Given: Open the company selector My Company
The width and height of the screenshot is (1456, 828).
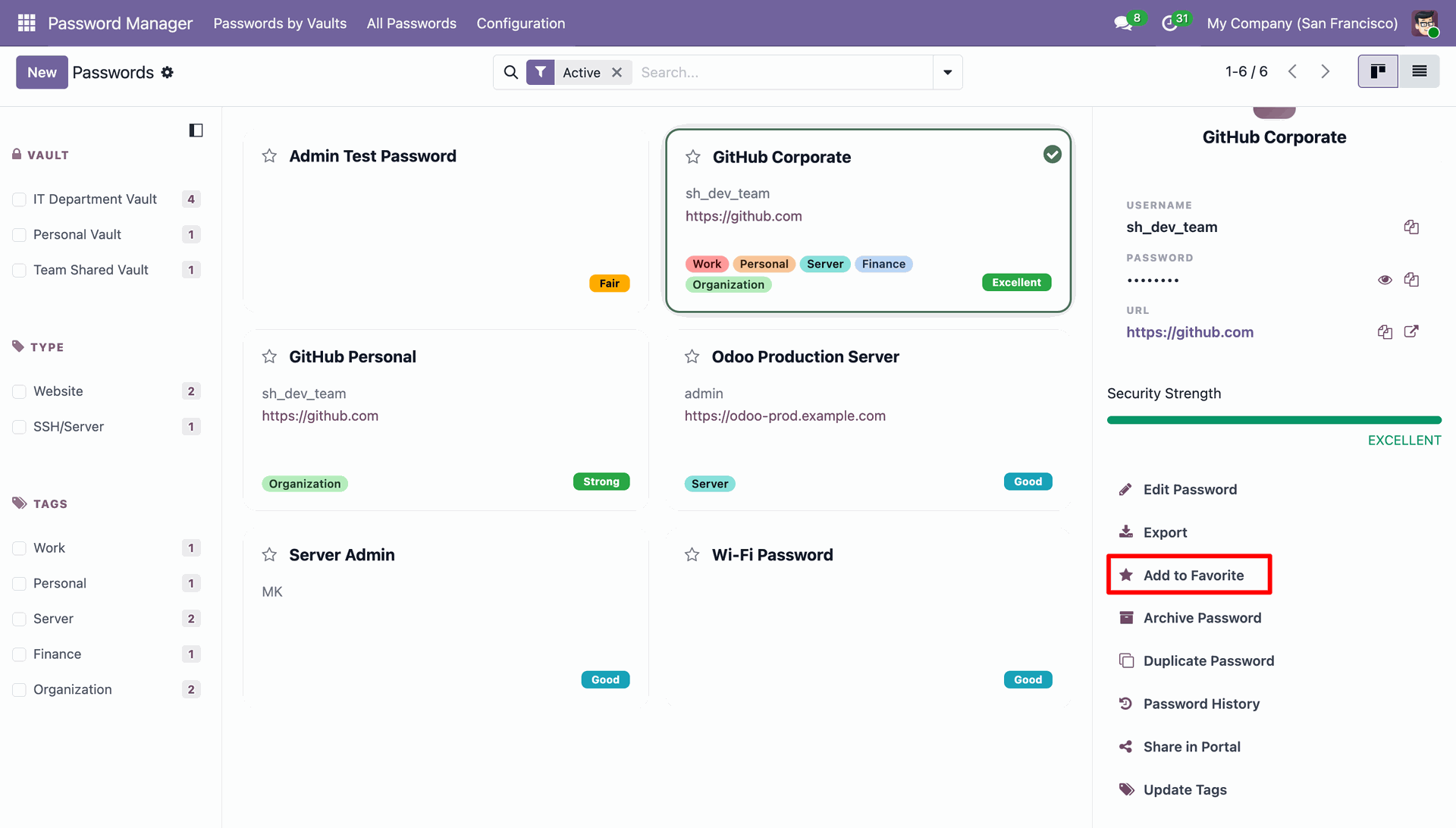Looking at the screenshot, I should tap(1302, 24).
